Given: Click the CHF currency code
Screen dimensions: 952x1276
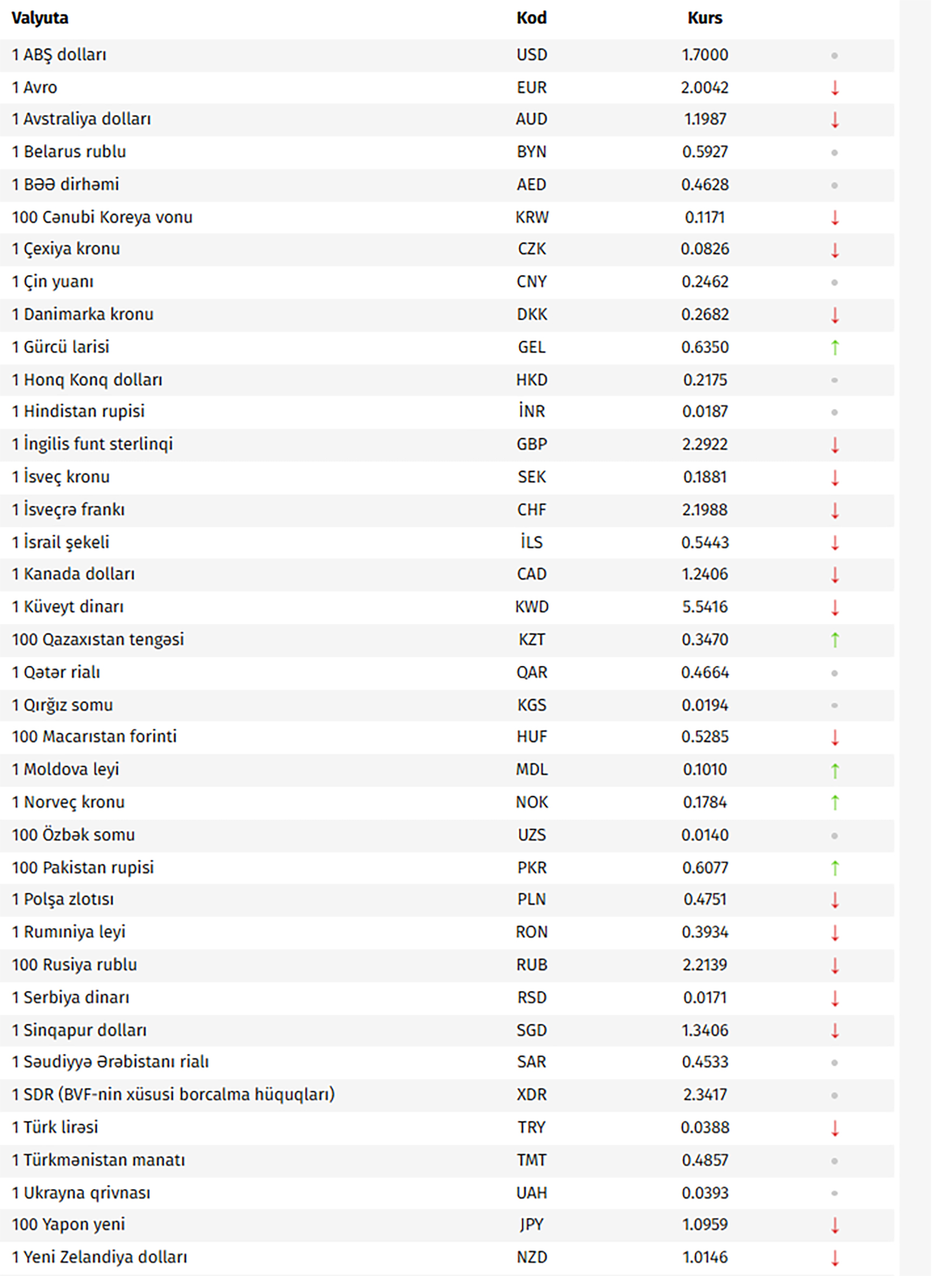Looking at the screenshot, I should coord(531,510).
